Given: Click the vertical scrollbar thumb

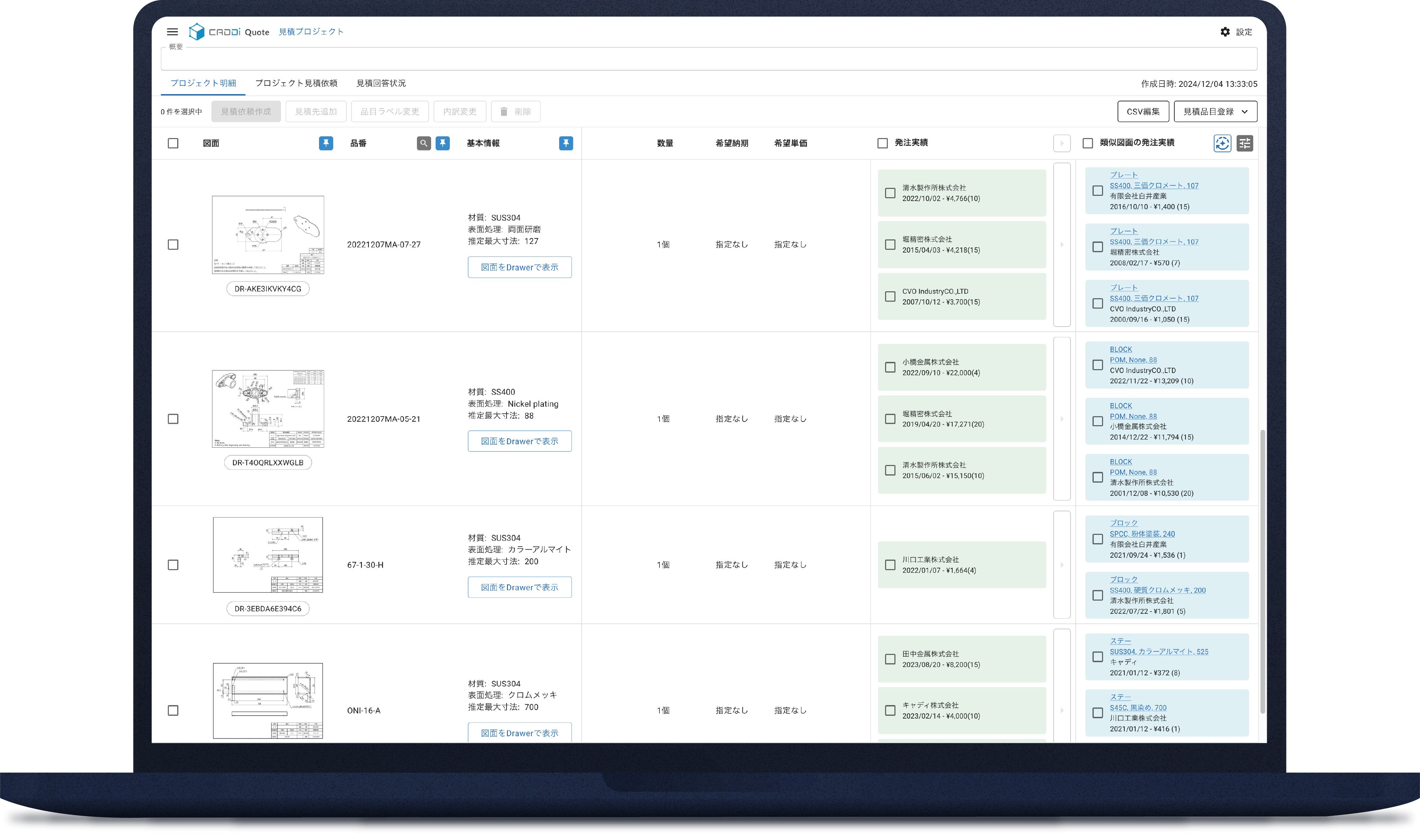Looking at the screenshot, I should tap(1262, 572).
